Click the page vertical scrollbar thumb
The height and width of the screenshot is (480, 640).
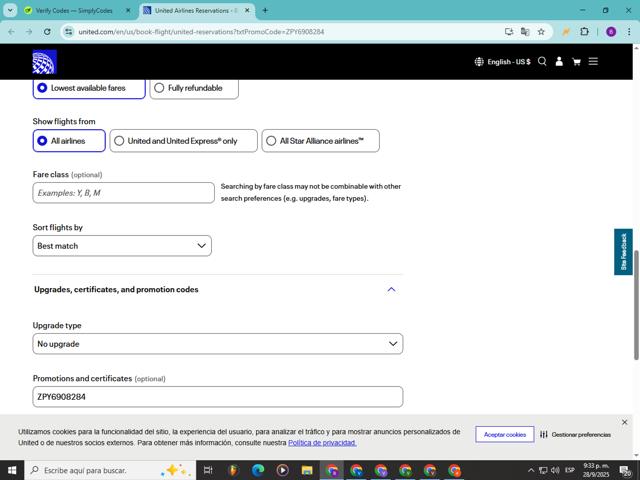636,305
